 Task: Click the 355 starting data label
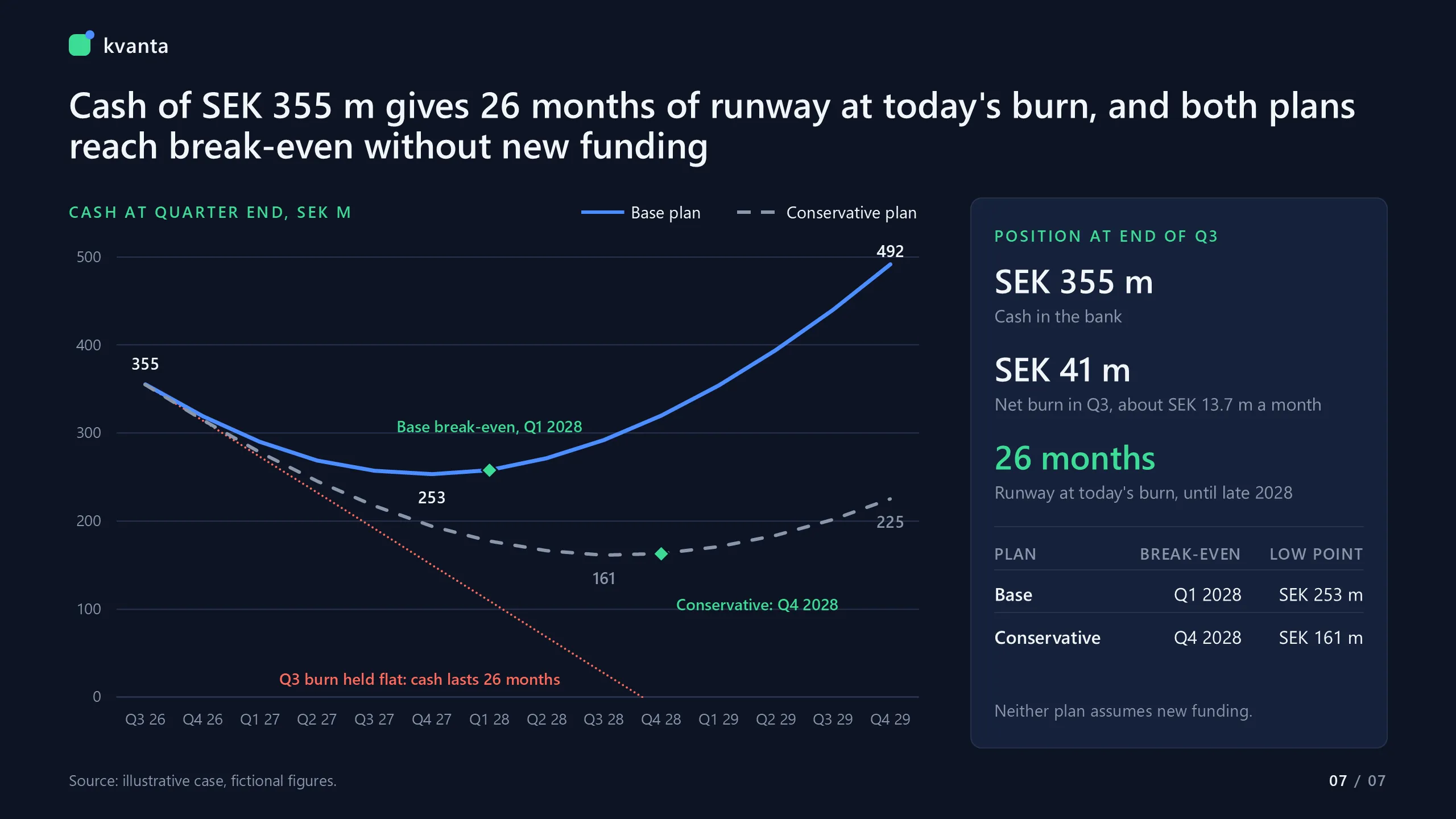(x=145, y=364)
